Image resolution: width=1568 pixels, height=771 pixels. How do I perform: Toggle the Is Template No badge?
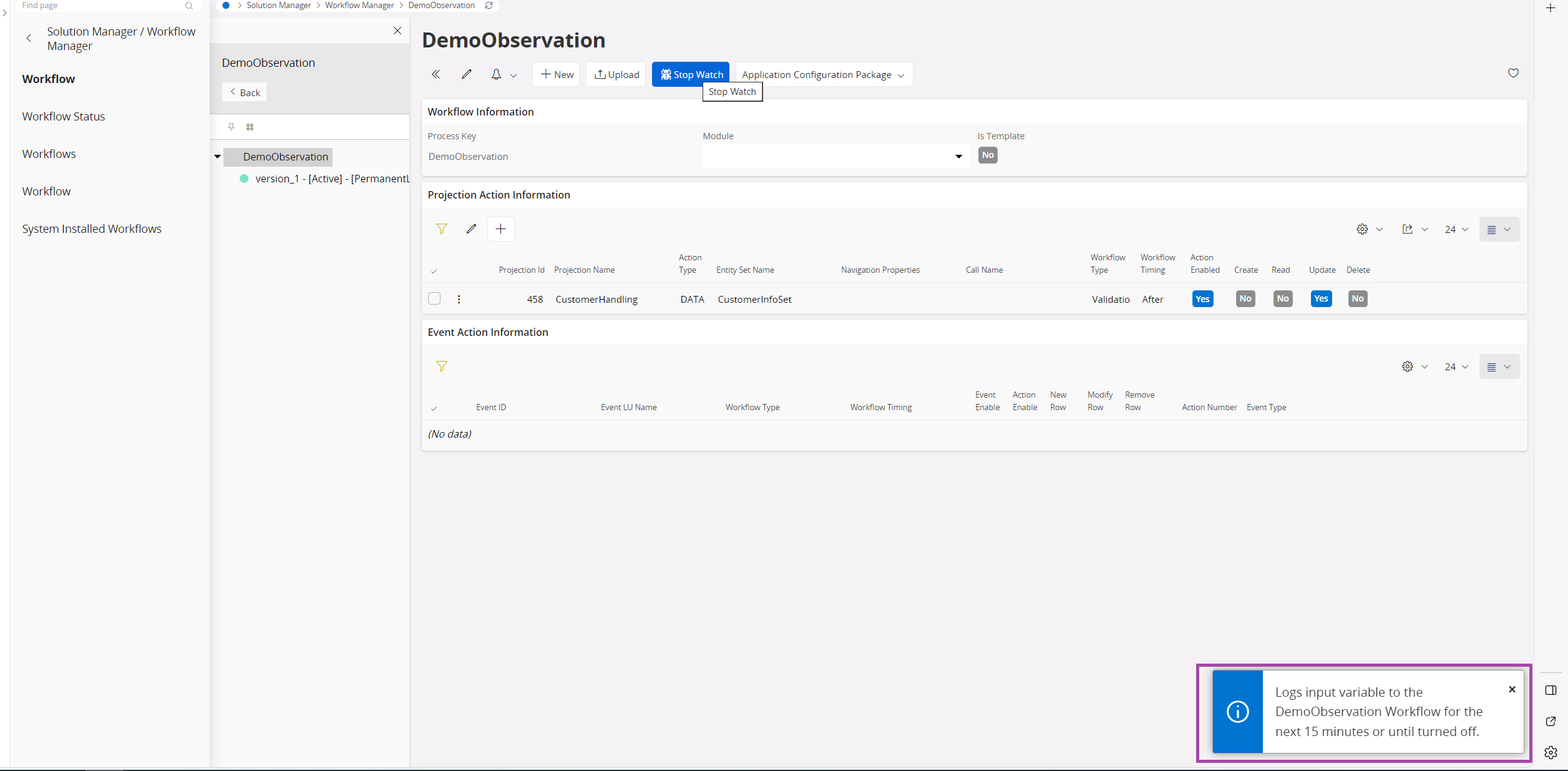click(x=987, y=155)
